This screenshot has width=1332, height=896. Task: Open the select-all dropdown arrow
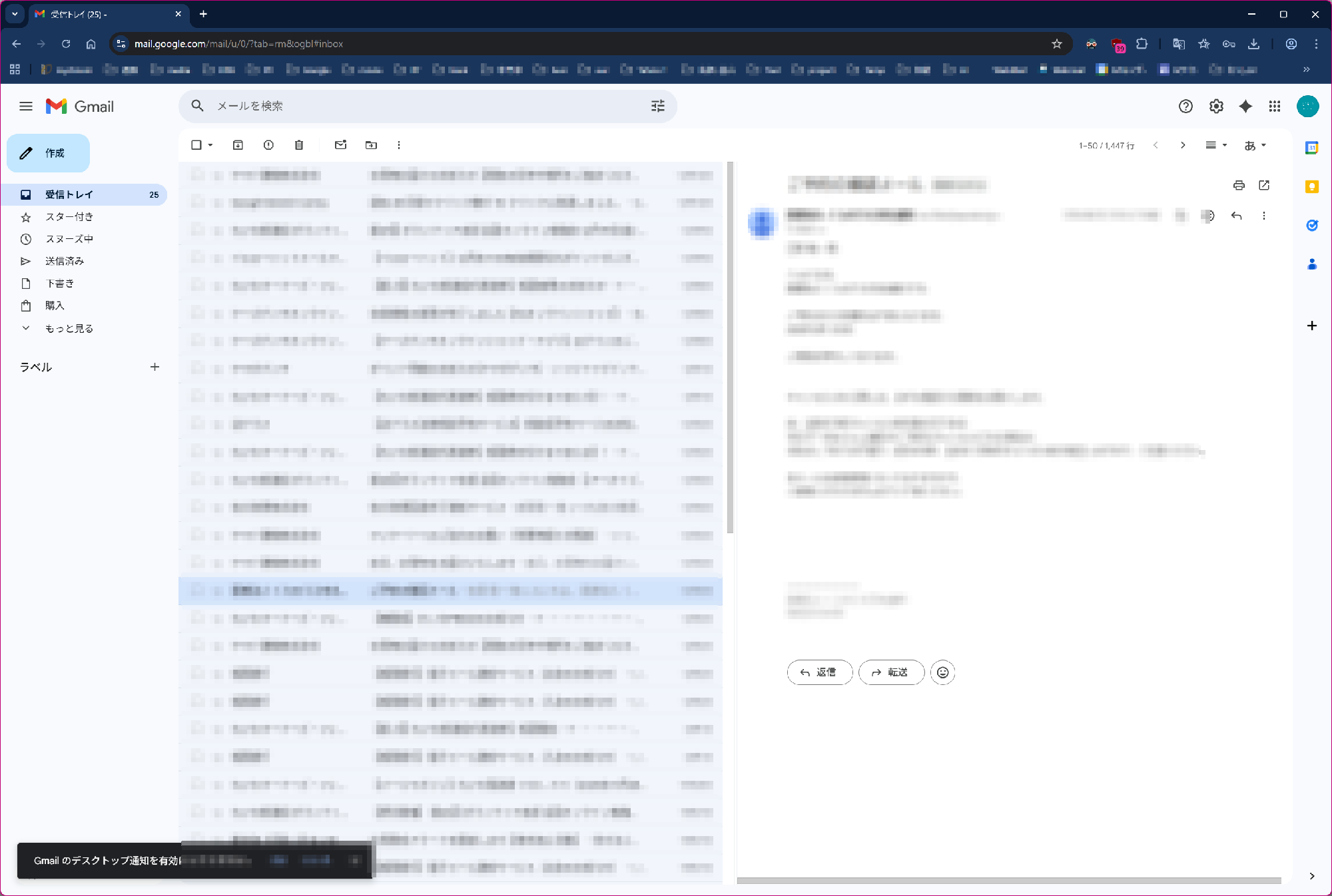(210, 145)
